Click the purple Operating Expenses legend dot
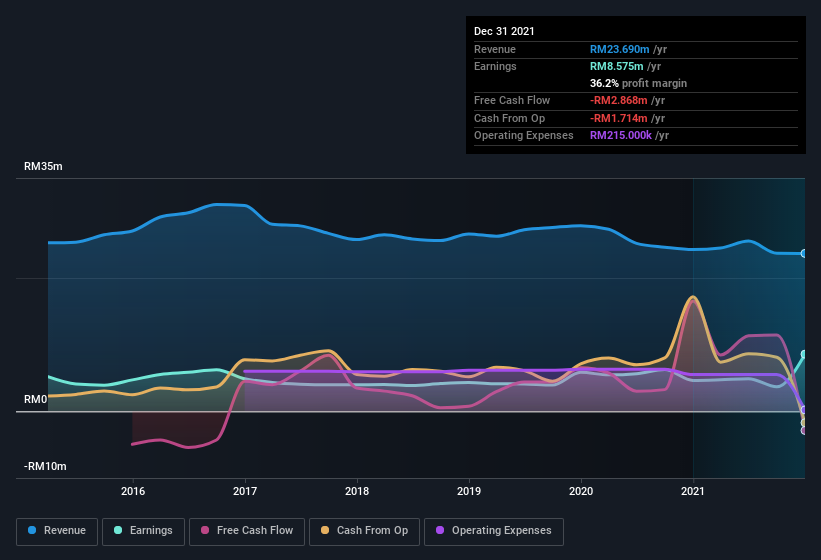The width and height of the screenshot is (821, 560). [441, 531]
